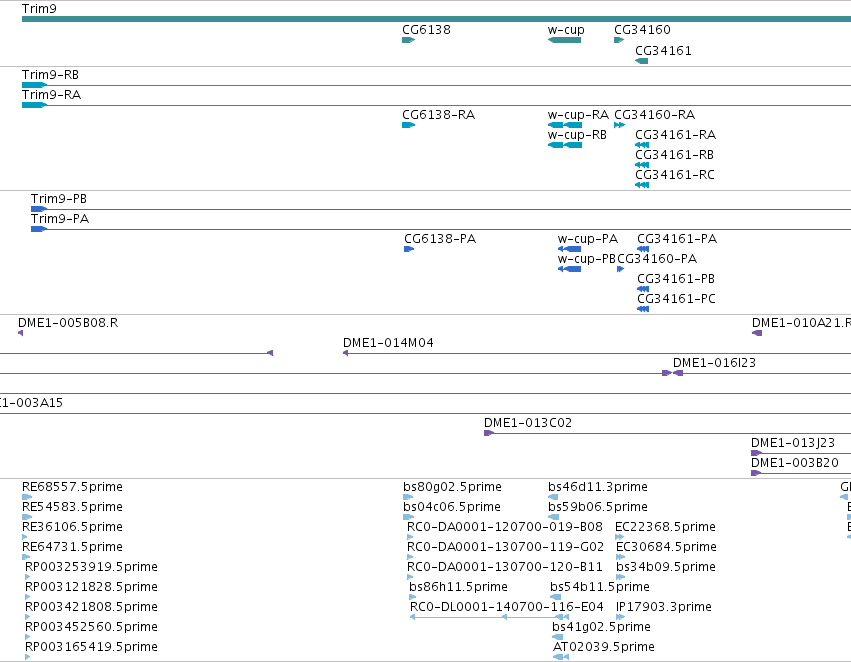Viewport: 851px width, 662px height.
Task: Click the w-cup-PB protein glyph
Action: 569,269
